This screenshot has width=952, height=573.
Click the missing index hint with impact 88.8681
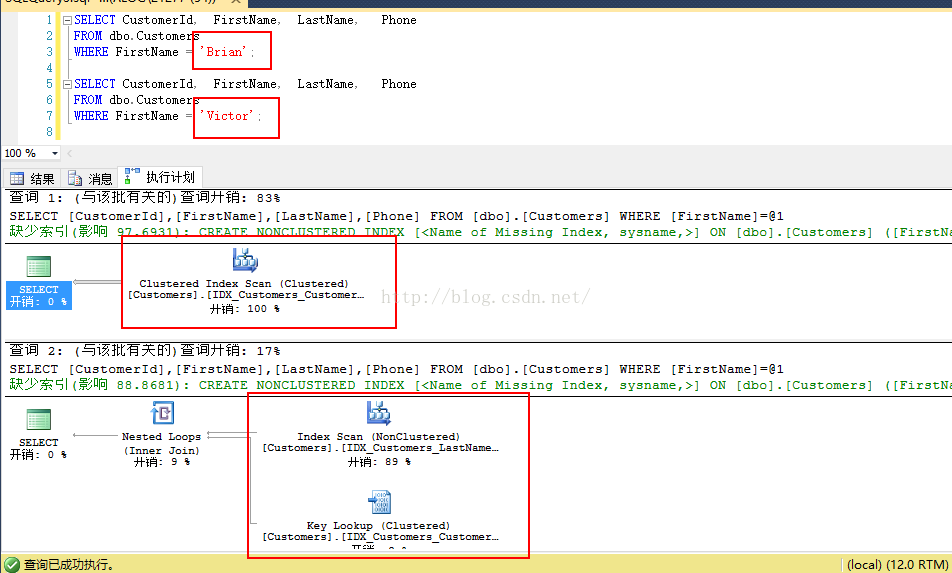pyautogui.click(x=480, y=385)
